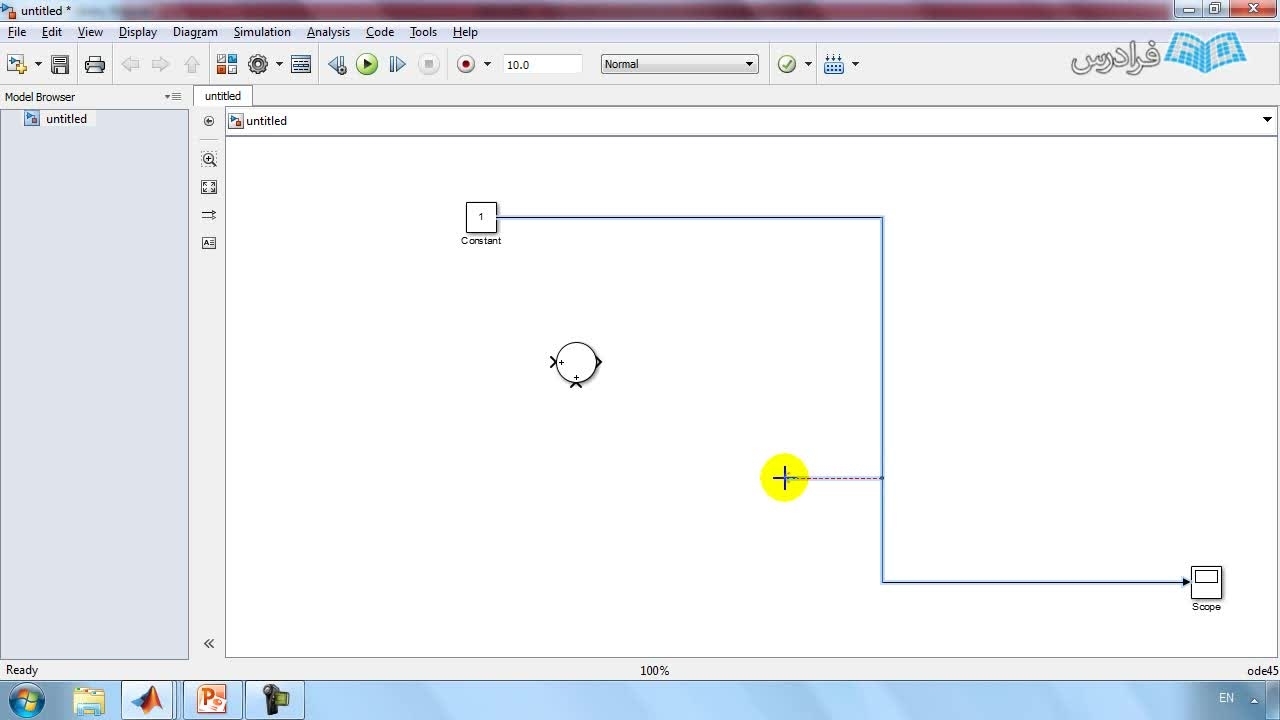The image size is (1280, 720).
Task: Save the model with the floppy disk icon
Action: 60,64
